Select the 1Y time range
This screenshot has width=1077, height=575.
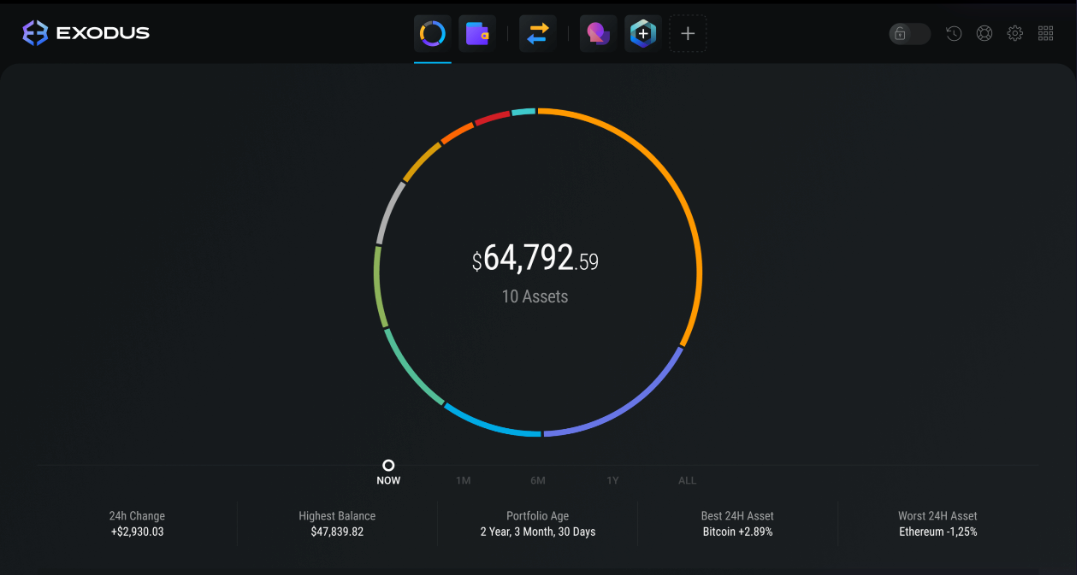(x=613, y=480)
